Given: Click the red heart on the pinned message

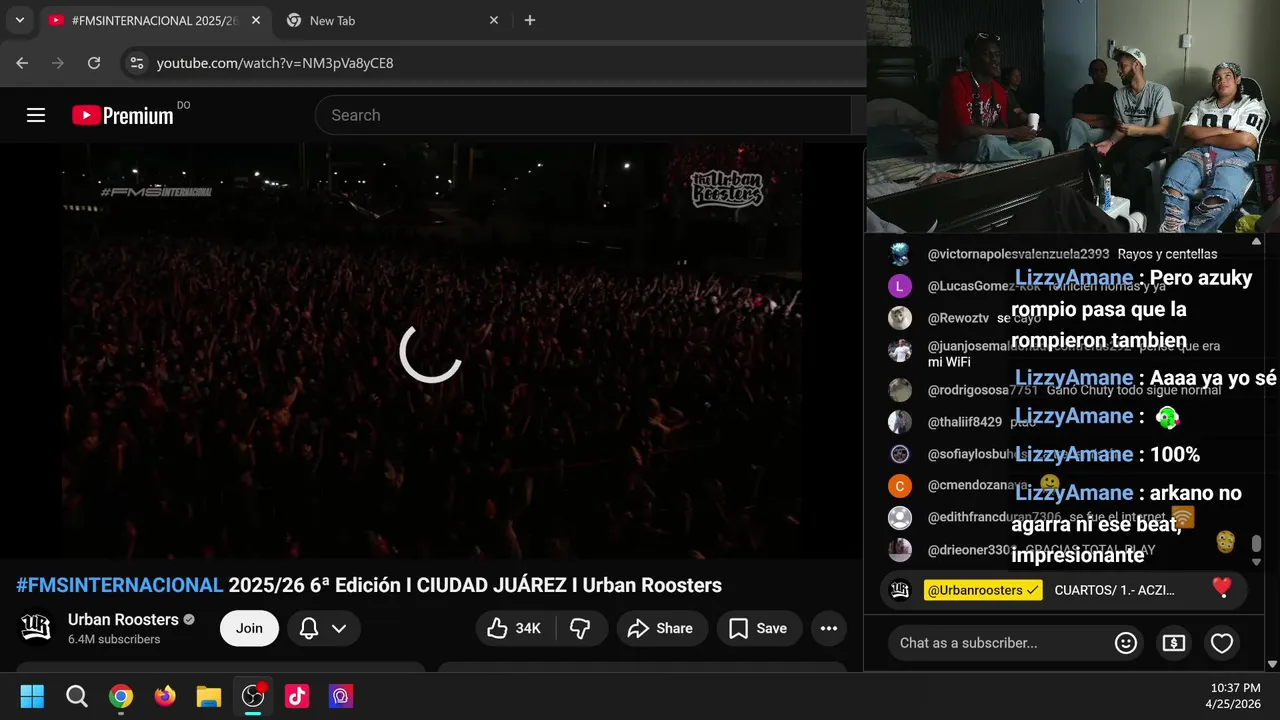Looking at the screenshot, I should coord(1222,588).
